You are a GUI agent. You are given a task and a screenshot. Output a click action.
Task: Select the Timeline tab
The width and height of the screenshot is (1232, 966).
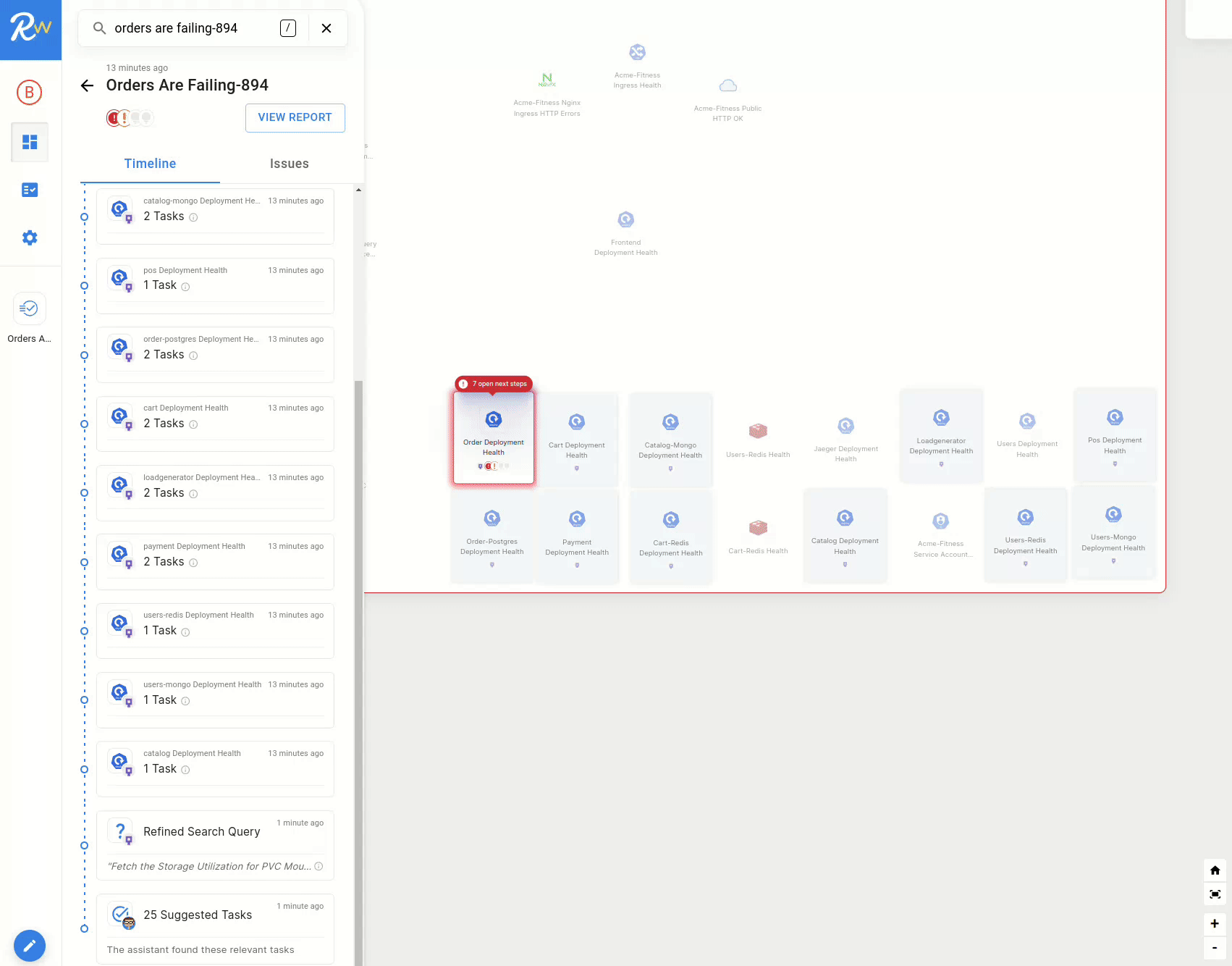[150, 164]
